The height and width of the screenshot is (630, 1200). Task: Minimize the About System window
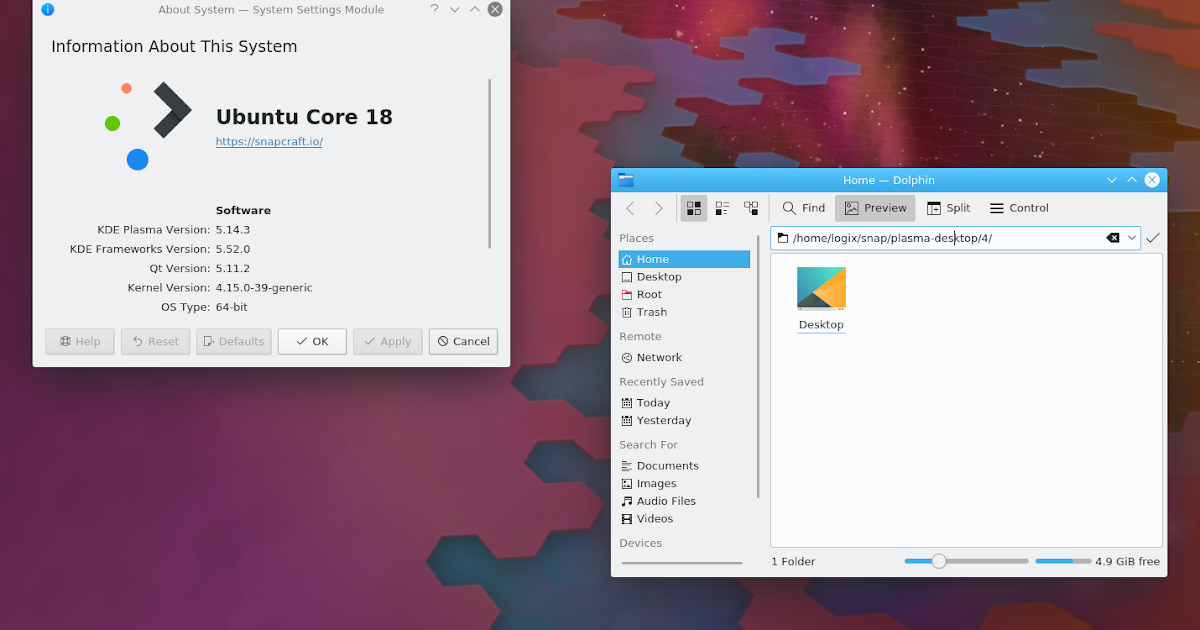tap(455, 9)
